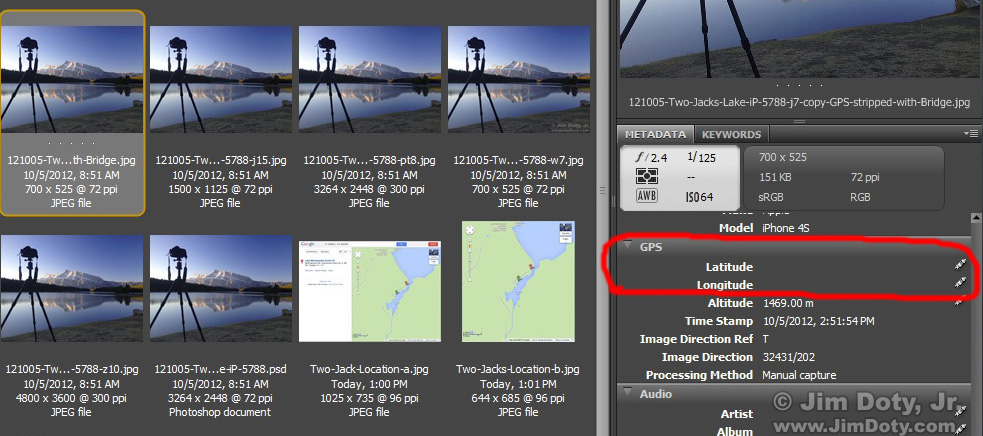Select the 5788-z10.jpg thumbnail image
This screenshot has width=983, height=436.
point(72,289)
